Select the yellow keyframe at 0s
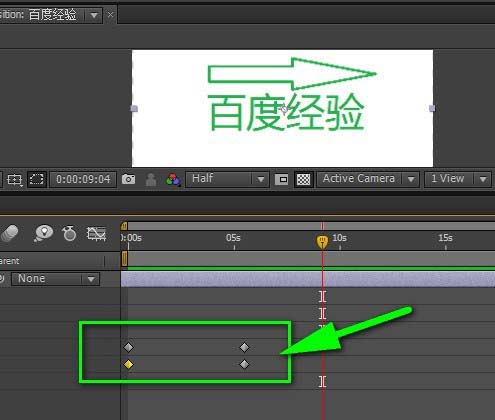Screen dimensions: 495x420 click(128, 364)
